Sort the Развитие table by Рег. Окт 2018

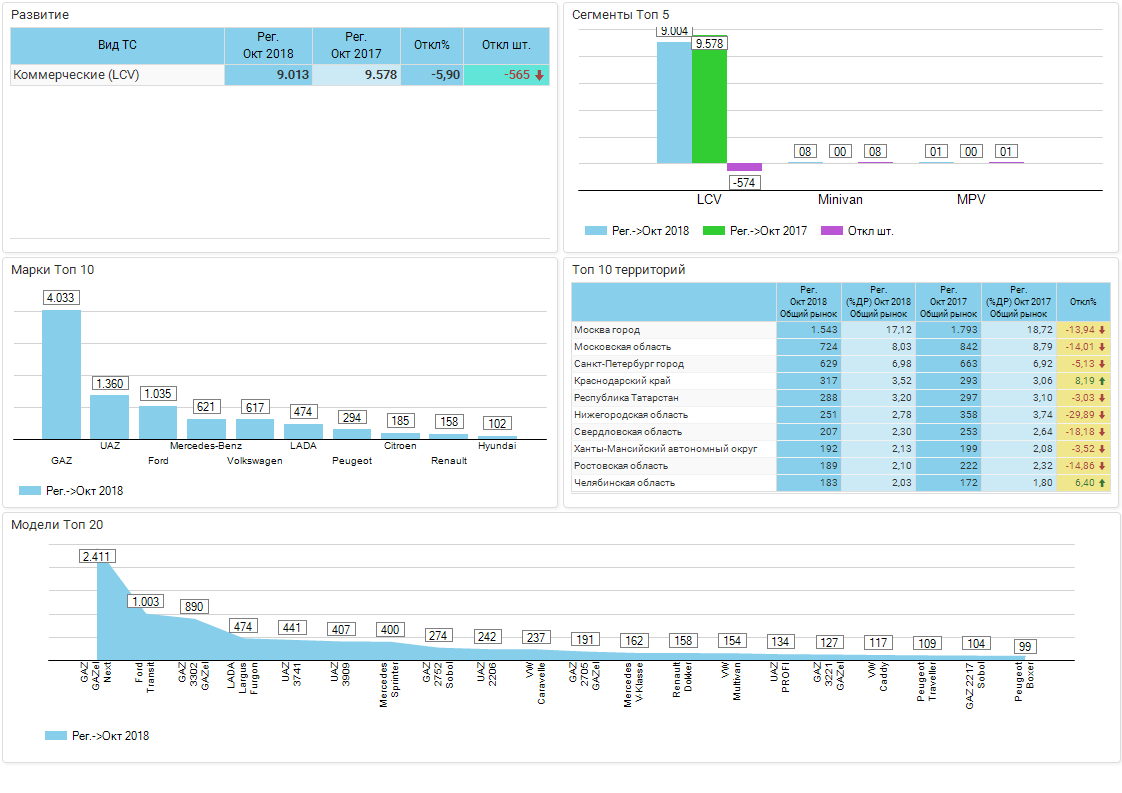click(268, 45)
